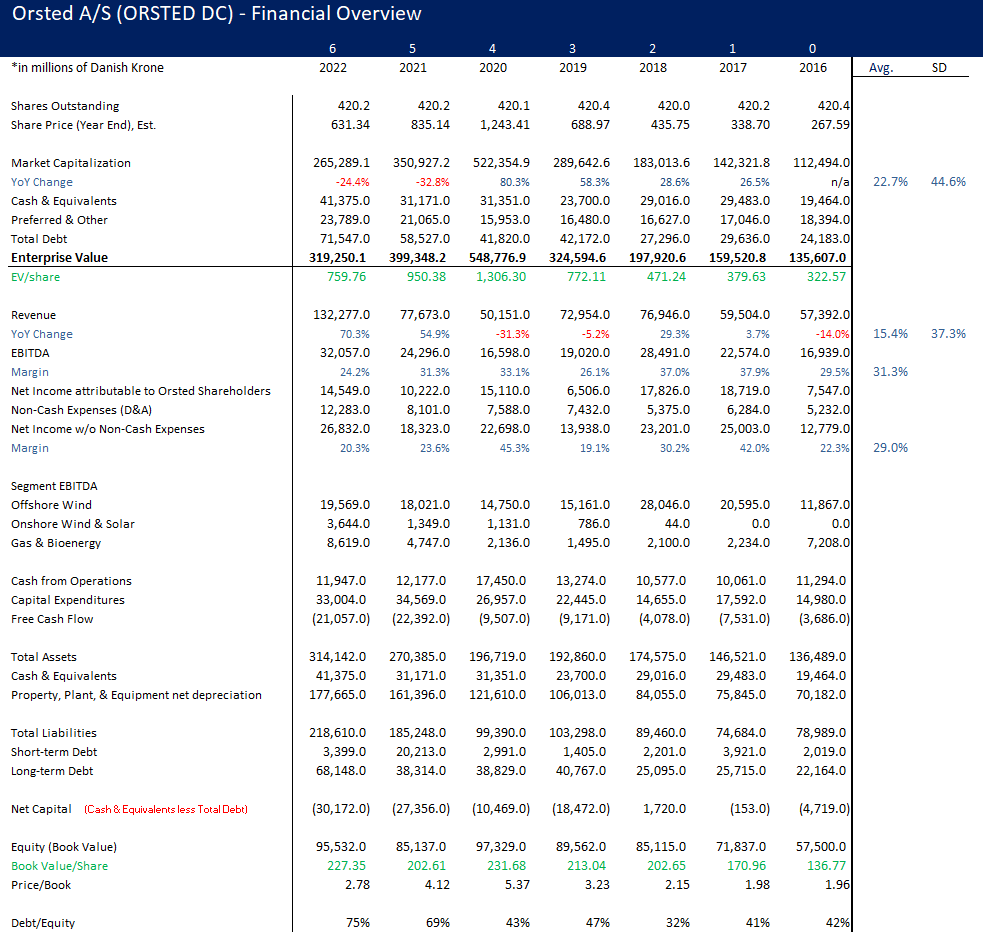The height and width of the screenshot is (941, 983).
Task: Select the 'Revenue' row label
Action: [33, 315]
